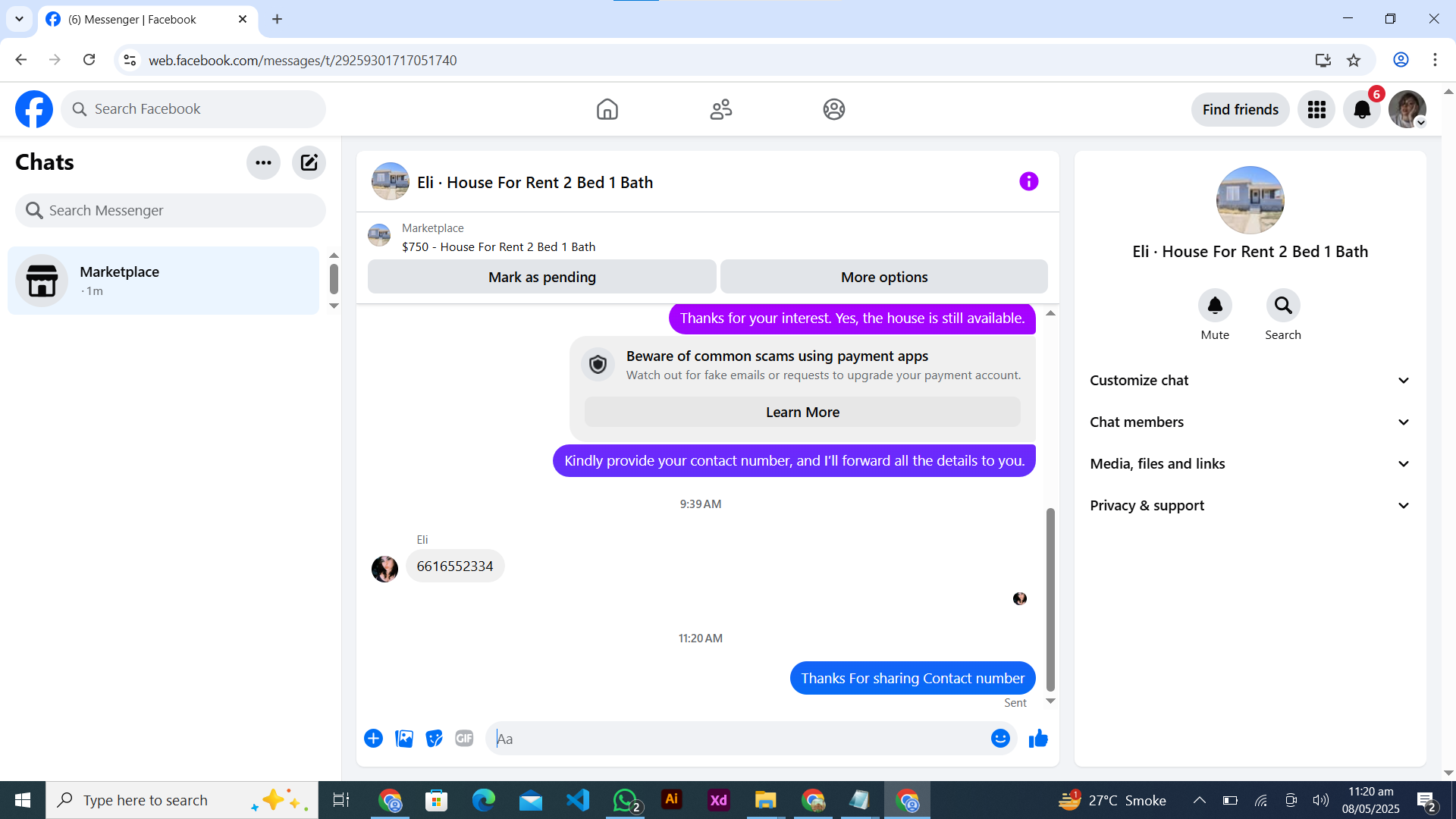Click the listing photo in the info panel
Viewport: 1456px width, 819px height.
[x=1250, y=200]
